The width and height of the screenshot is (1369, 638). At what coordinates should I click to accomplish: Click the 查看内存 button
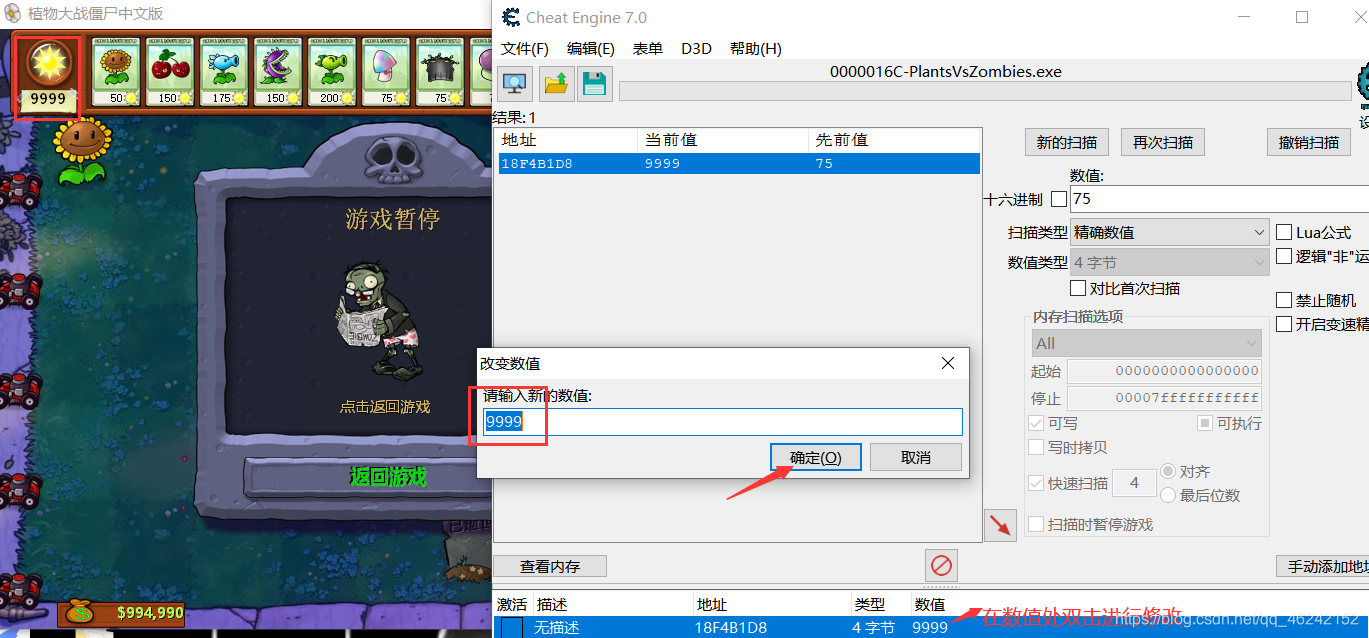[x=550, y=566]
